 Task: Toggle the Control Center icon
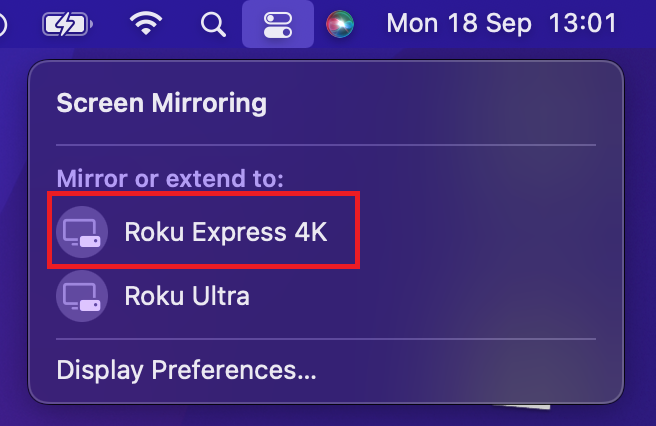278,24
